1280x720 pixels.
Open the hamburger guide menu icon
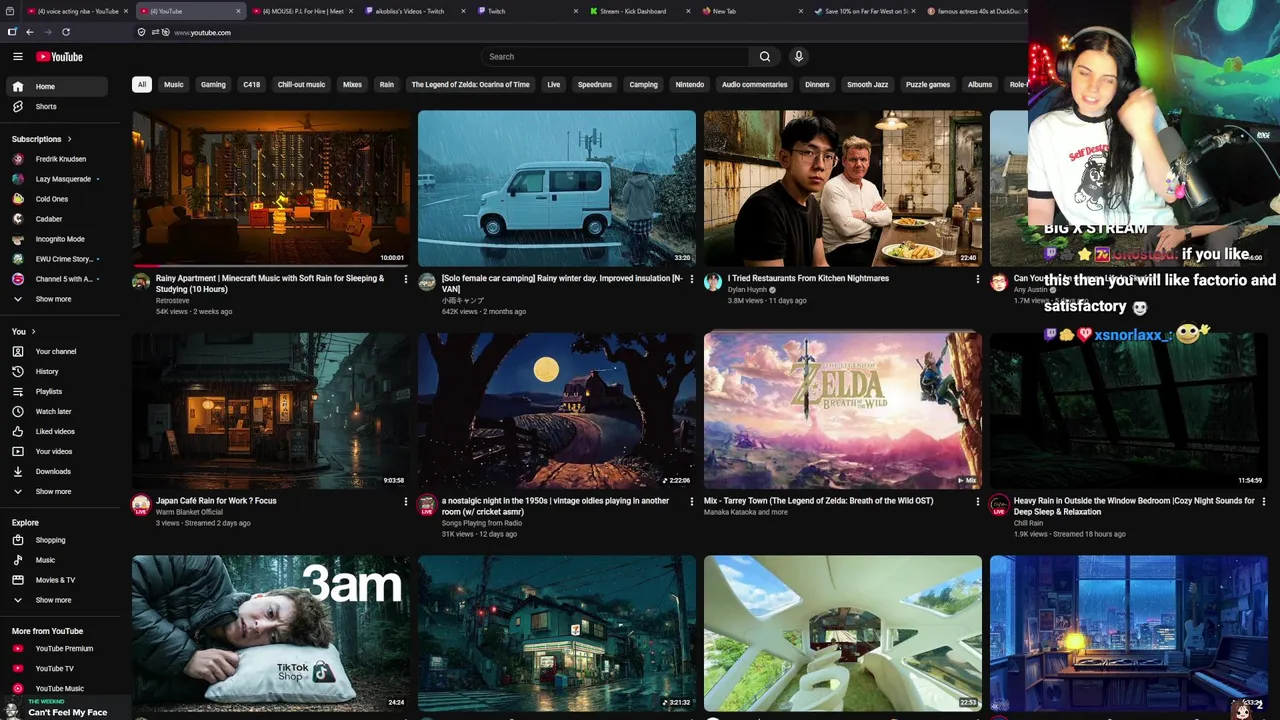point(17,57)
